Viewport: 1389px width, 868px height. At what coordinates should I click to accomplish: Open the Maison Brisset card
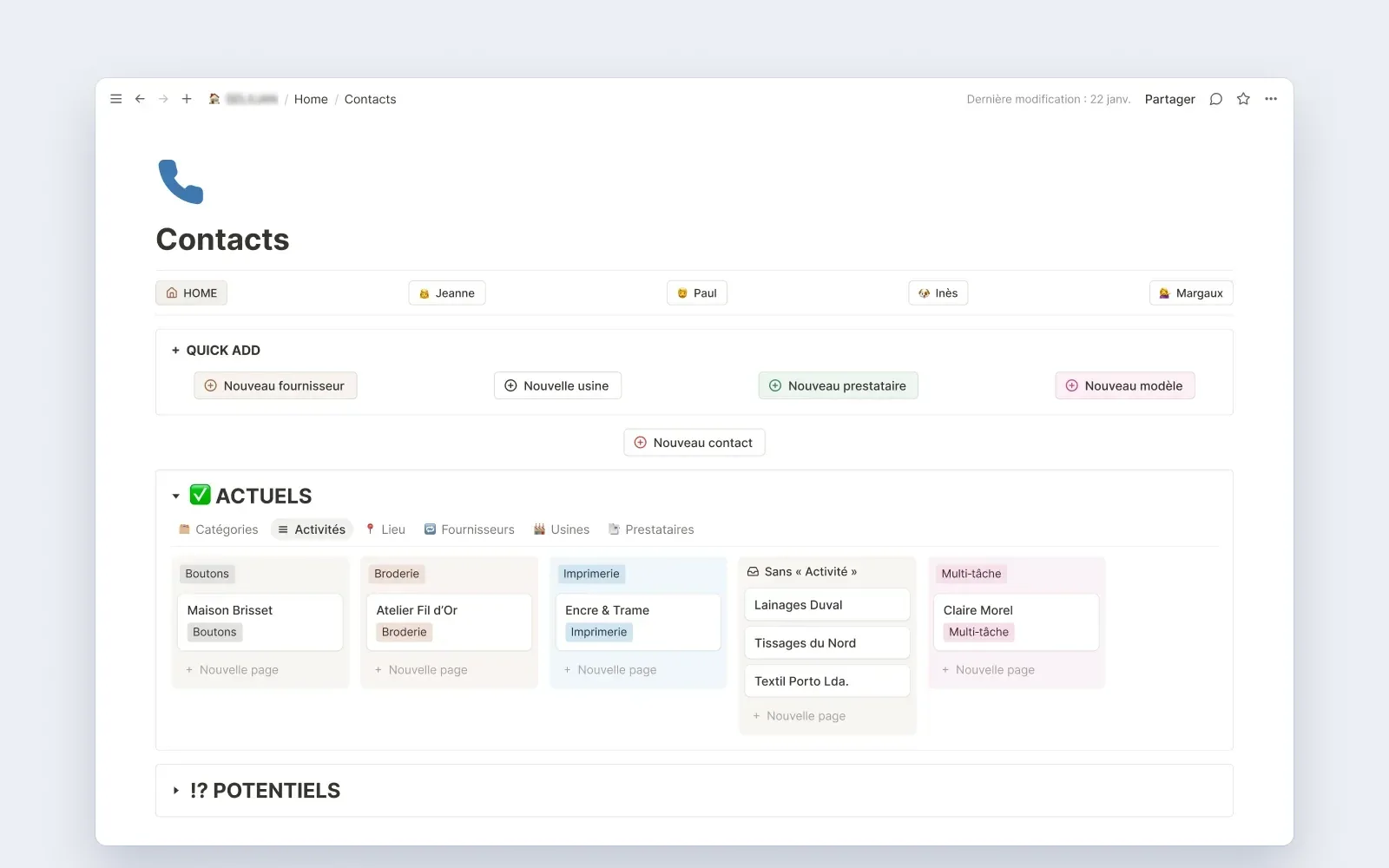tap(260, 621)
